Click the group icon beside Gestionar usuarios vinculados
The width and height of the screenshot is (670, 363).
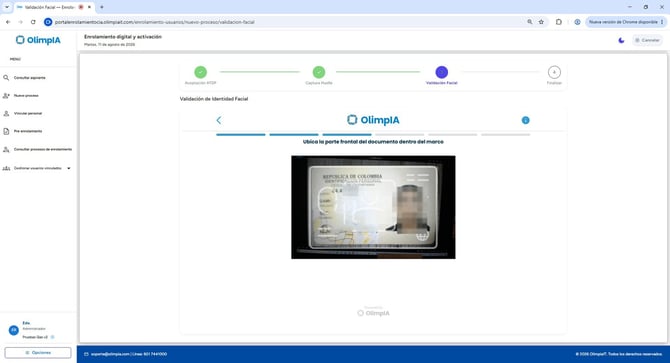6,168
